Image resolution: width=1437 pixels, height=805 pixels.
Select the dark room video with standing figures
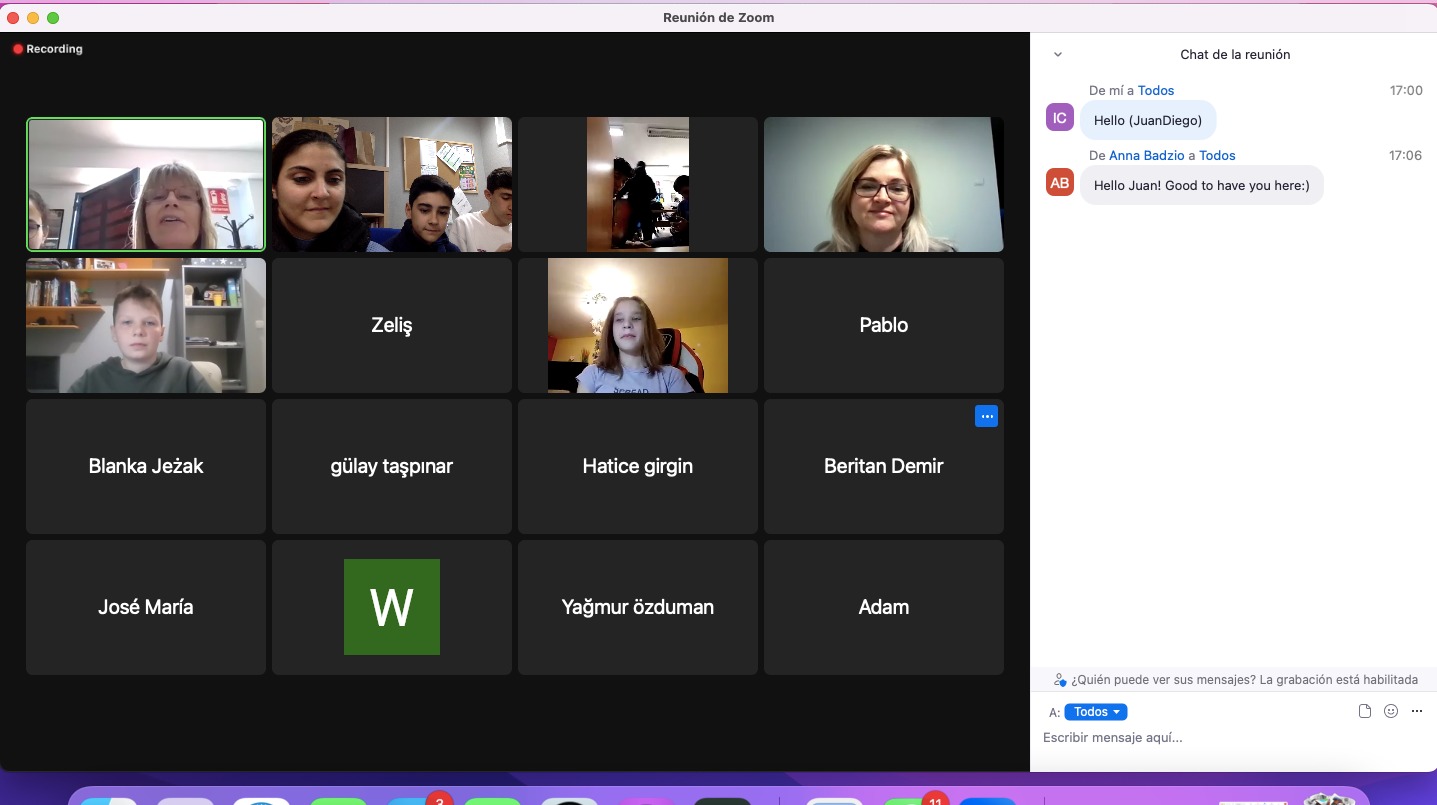point(638,184)
